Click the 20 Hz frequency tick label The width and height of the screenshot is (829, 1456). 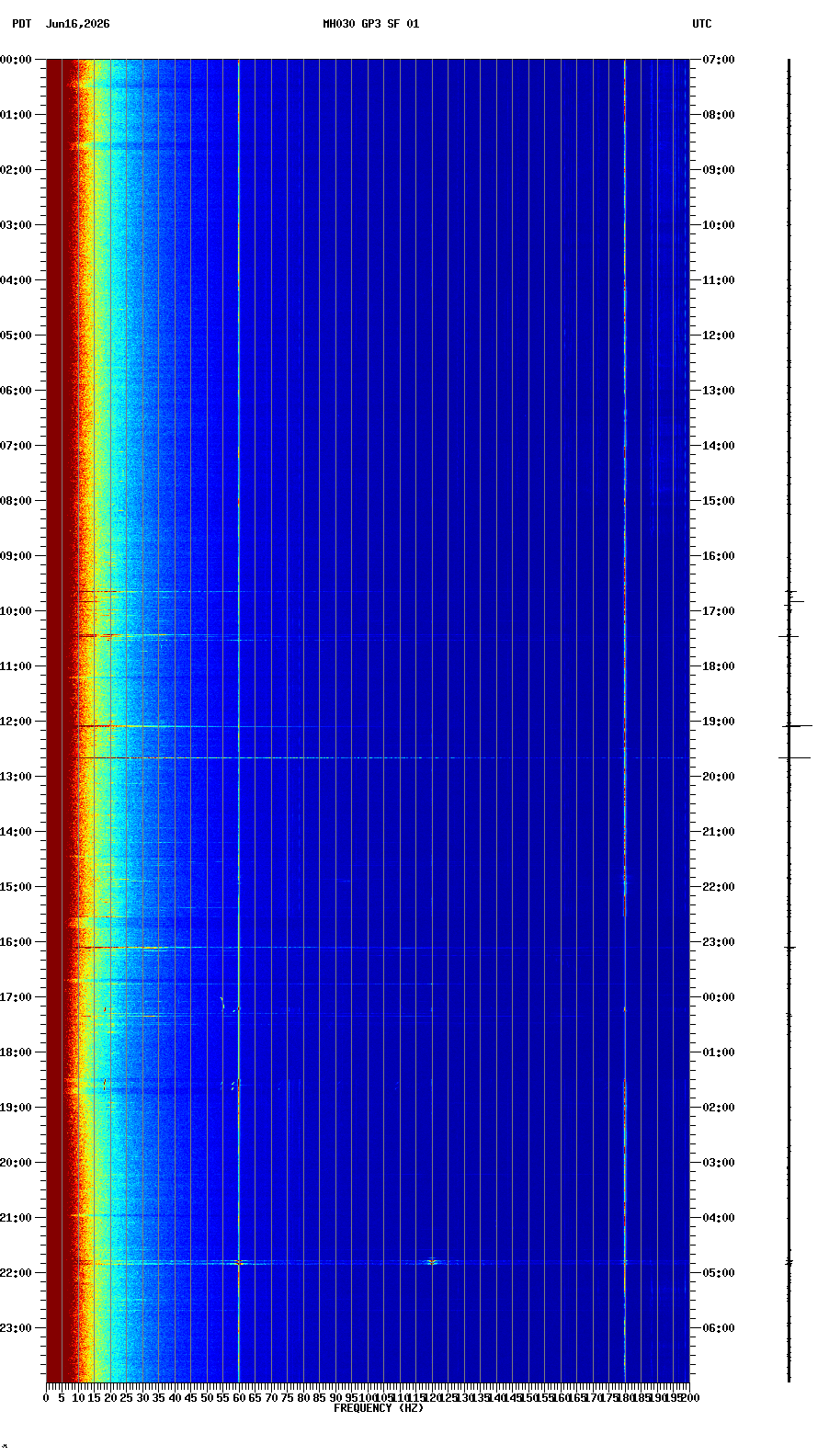tap(110, 1398)
